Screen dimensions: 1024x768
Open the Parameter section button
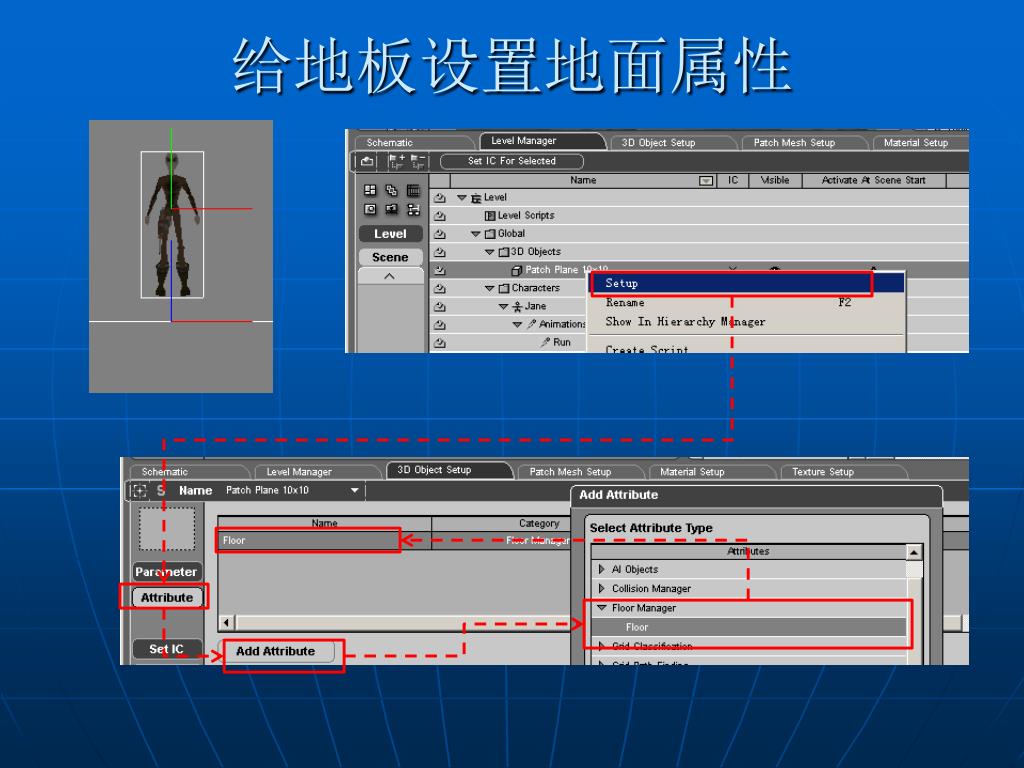click(167, 571)
